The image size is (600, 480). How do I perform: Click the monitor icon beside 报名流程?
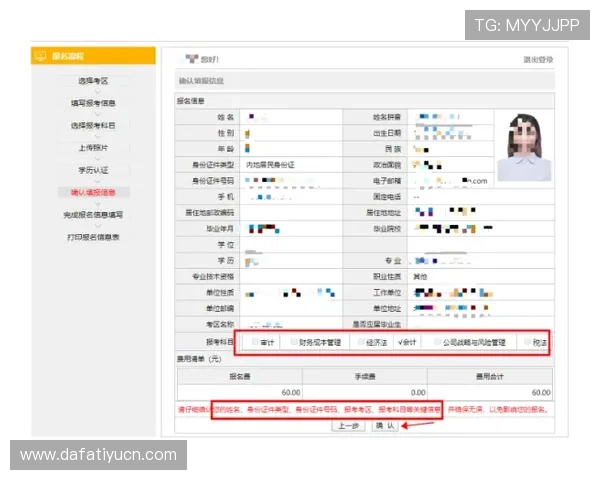pos(40,56)
